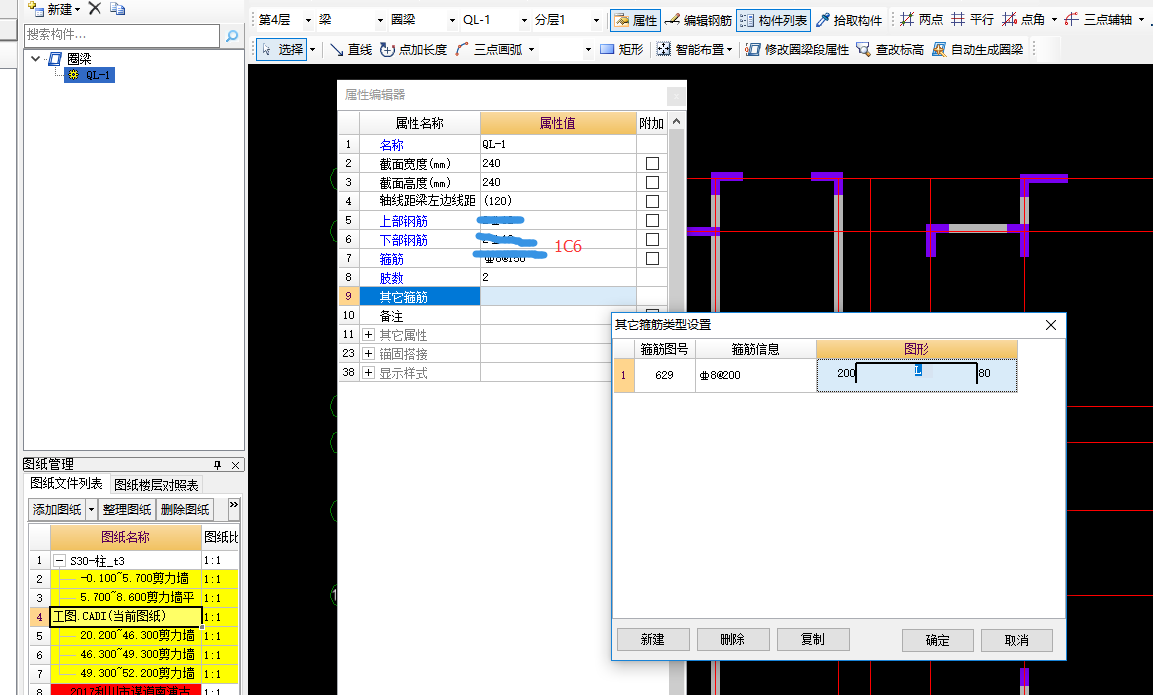Tick the 箍筋 附加 checkbox
This screenshot has height=695, width=1153.
(652, 259)
